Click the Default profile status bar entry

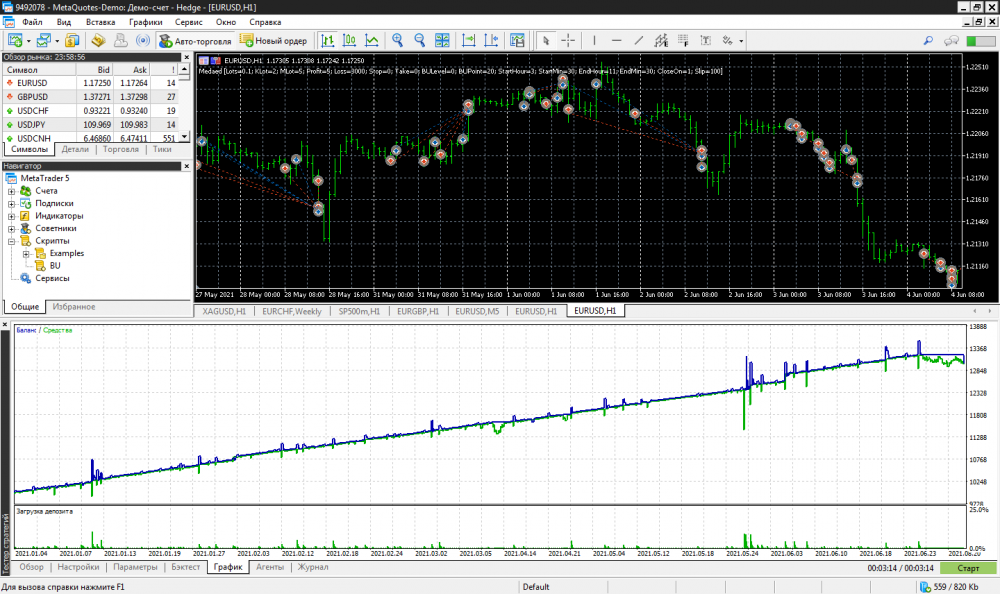[536, 587]
